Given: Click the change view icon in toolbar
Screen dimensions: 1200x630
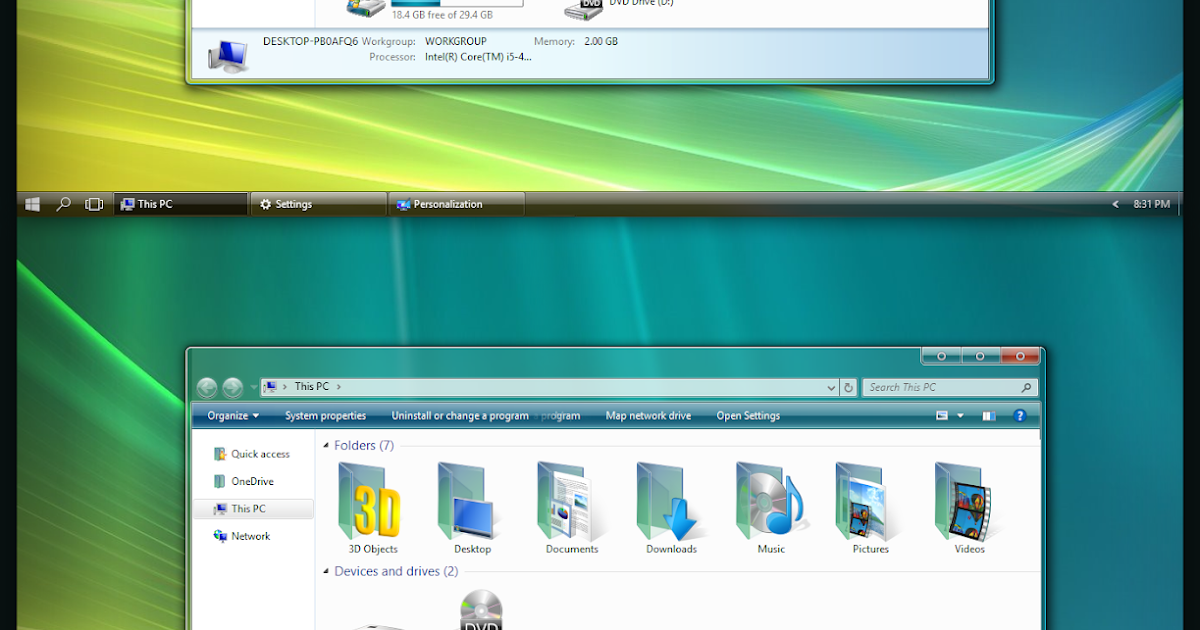Looking at the screenshot, I should [x=942, y=416].
